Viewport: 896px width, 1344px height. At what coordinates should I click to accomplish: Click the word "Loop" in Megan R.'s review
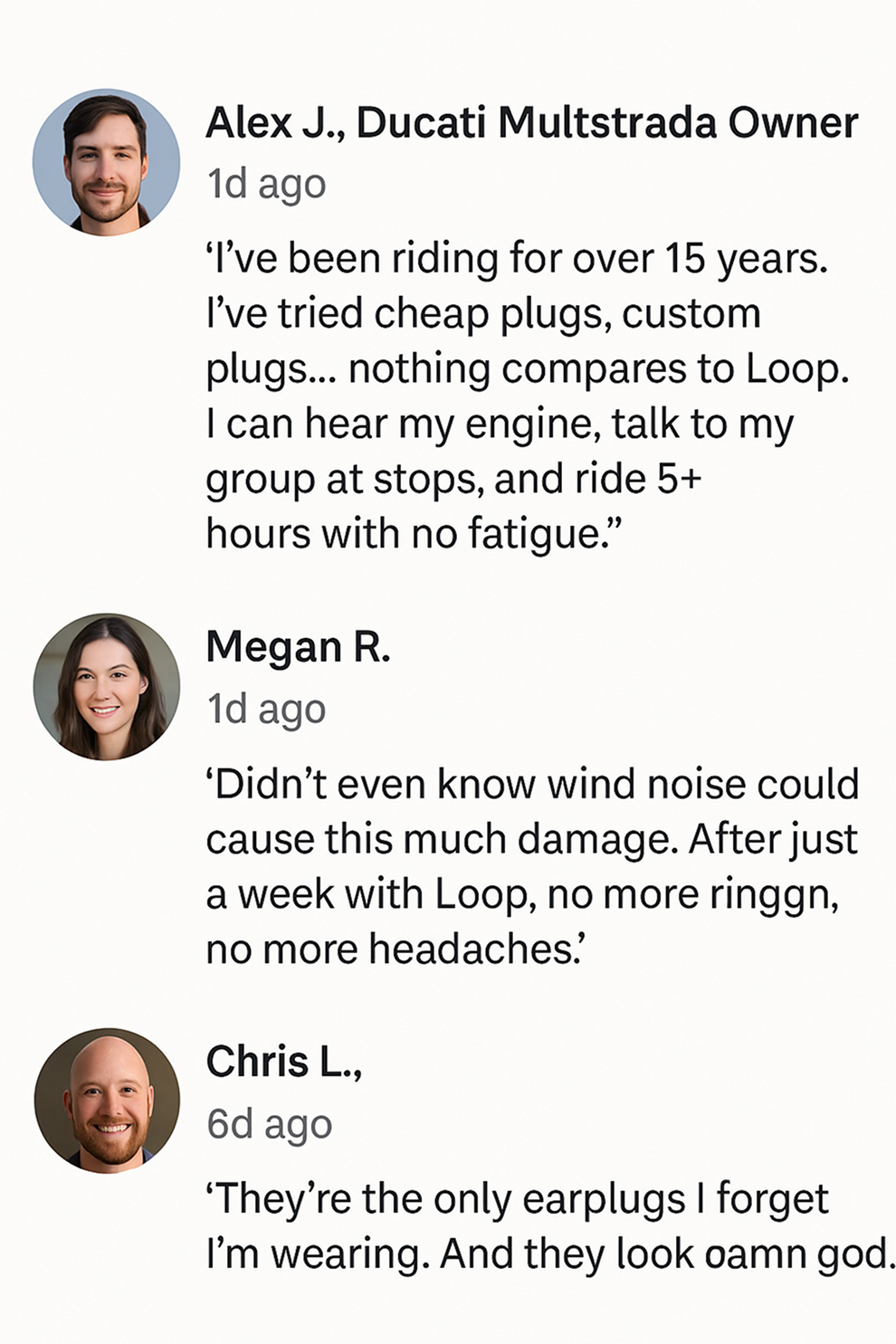point(478,895)
